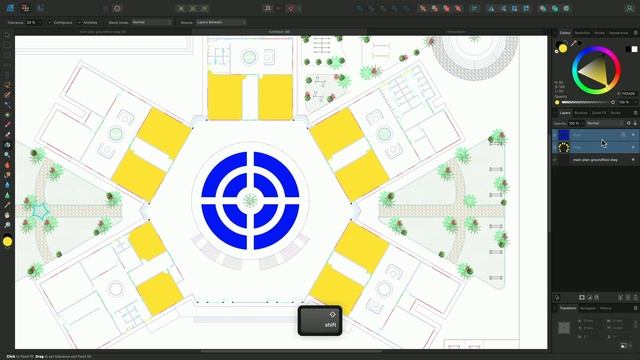Select the white swatch in Colour panel

[x=634, y=49]
